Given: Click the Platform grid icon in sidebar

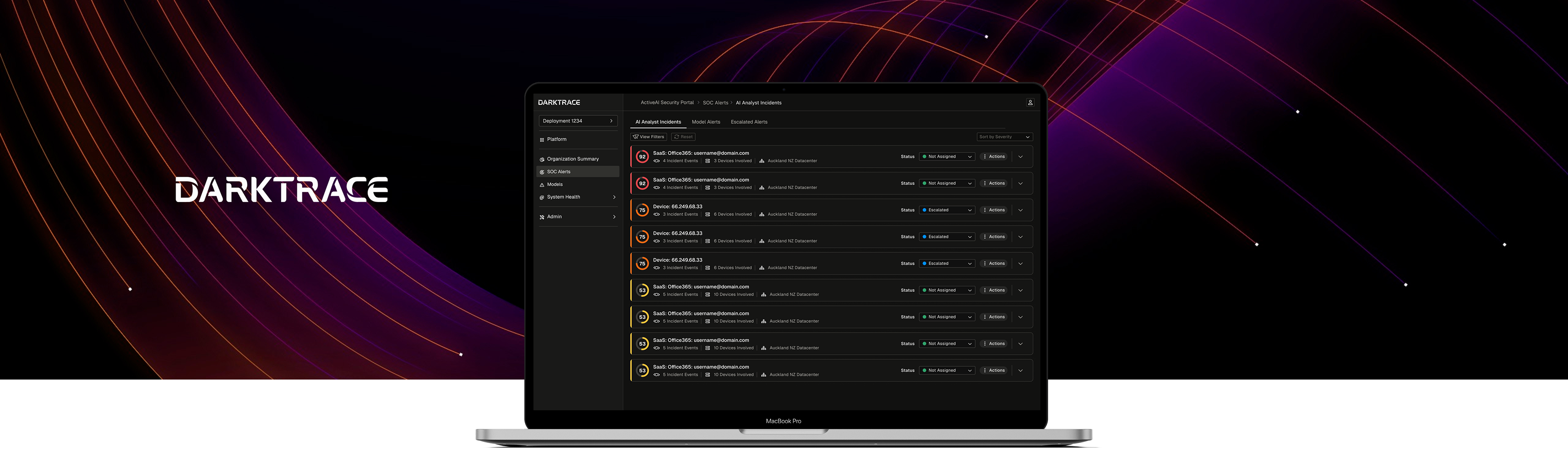Looking at the screenshot, I should click(542, 140).
